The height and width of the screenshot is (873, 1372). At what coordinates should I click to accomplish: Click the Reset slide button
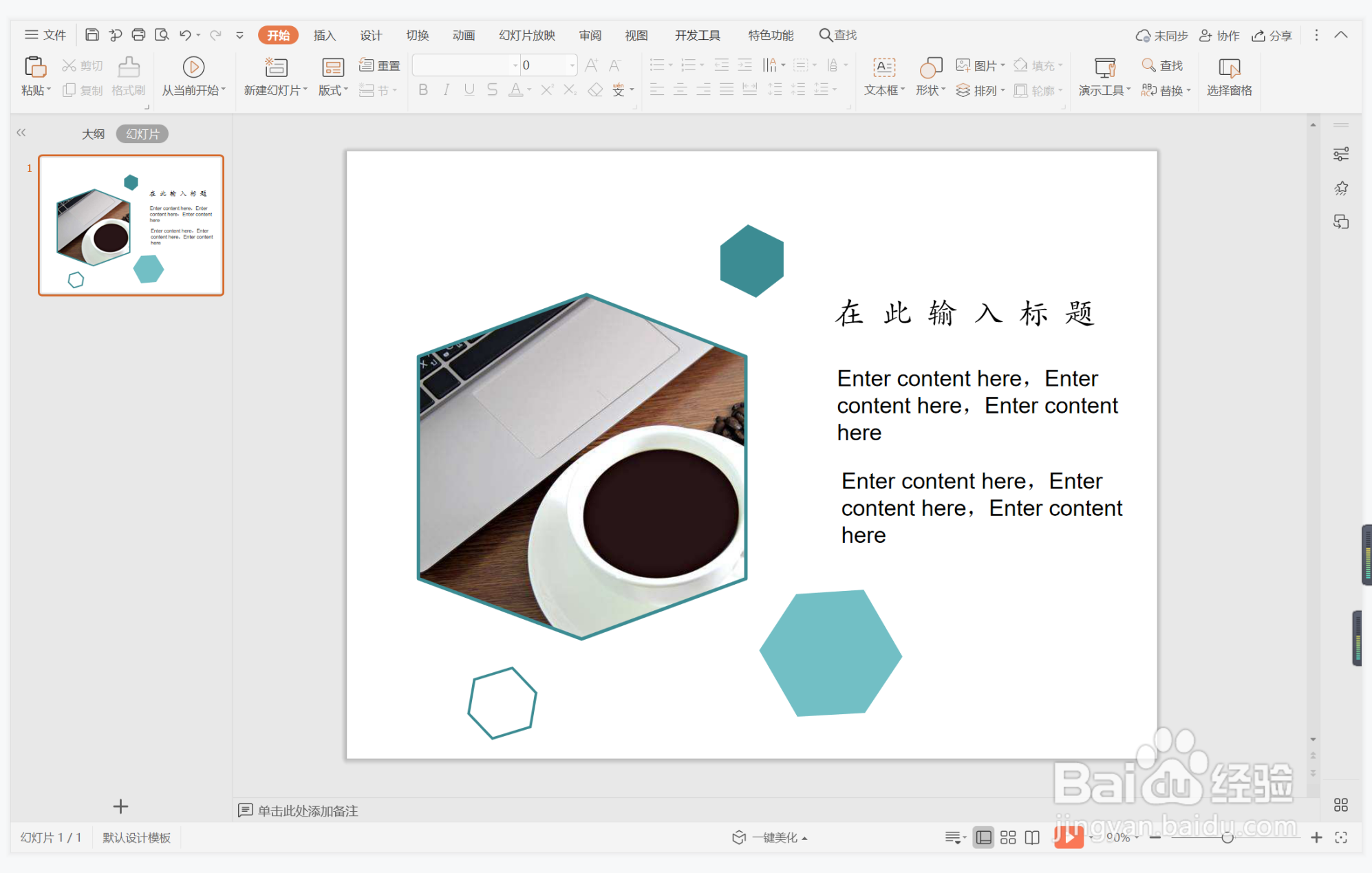(380, 65)
